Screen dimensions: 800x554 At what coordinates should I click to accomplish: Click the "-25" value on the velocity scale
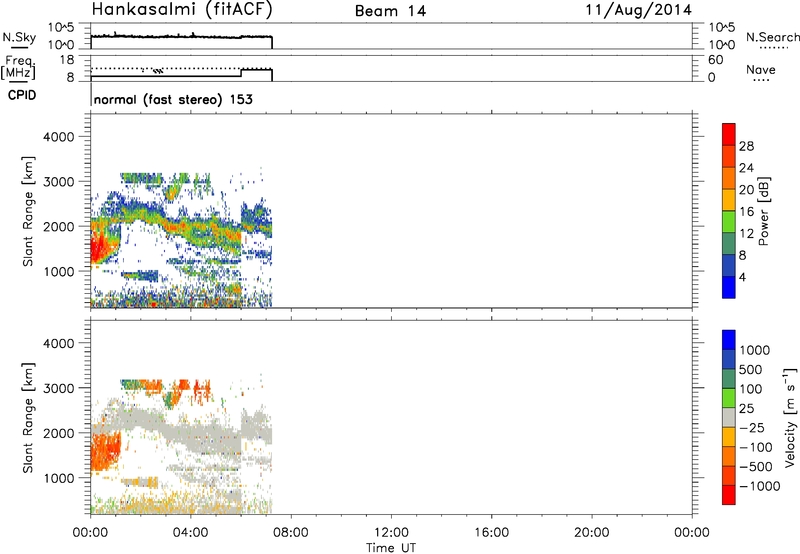(751, 427)
